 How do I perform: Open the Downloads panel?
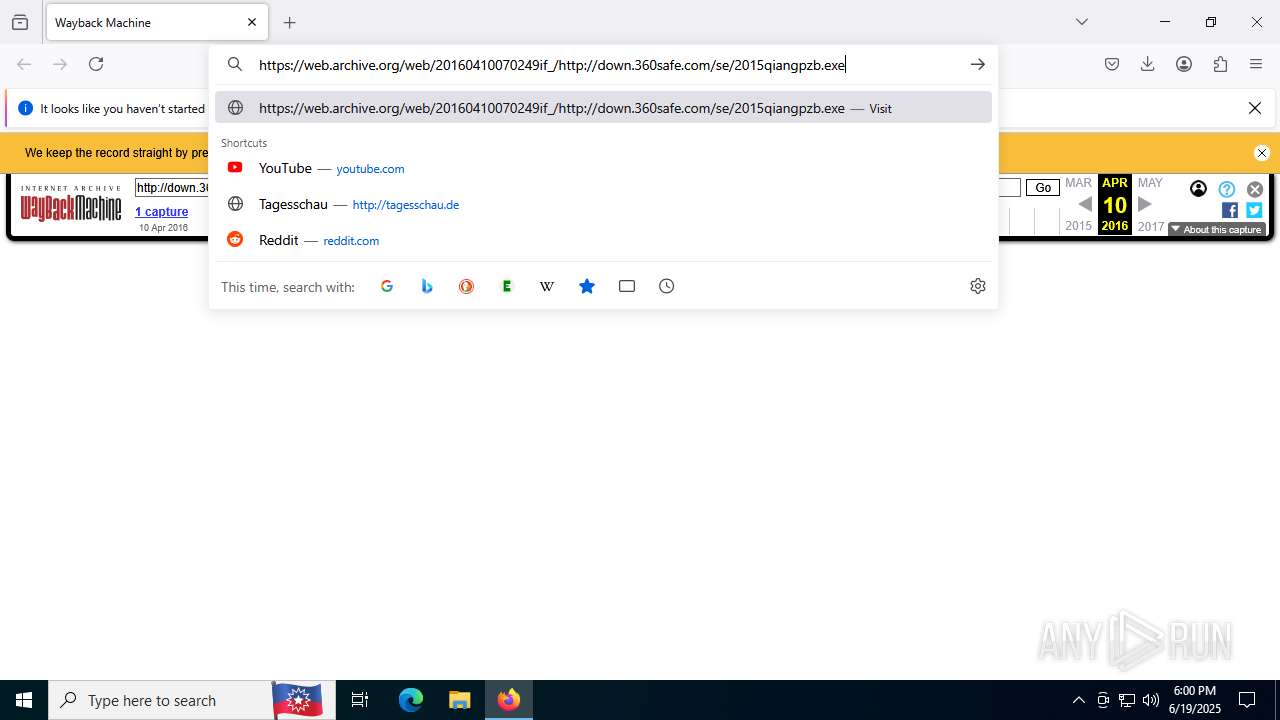click(1148, 64)
